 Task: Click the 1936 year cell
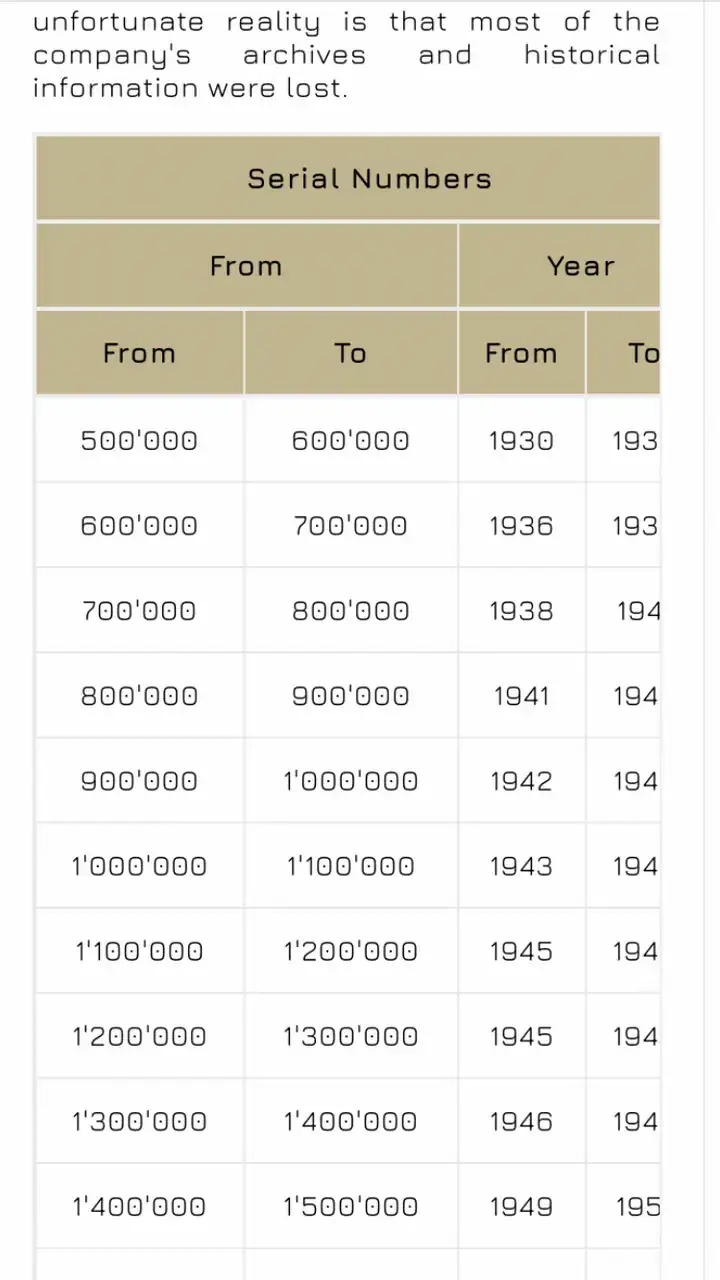tap(521, 526)
